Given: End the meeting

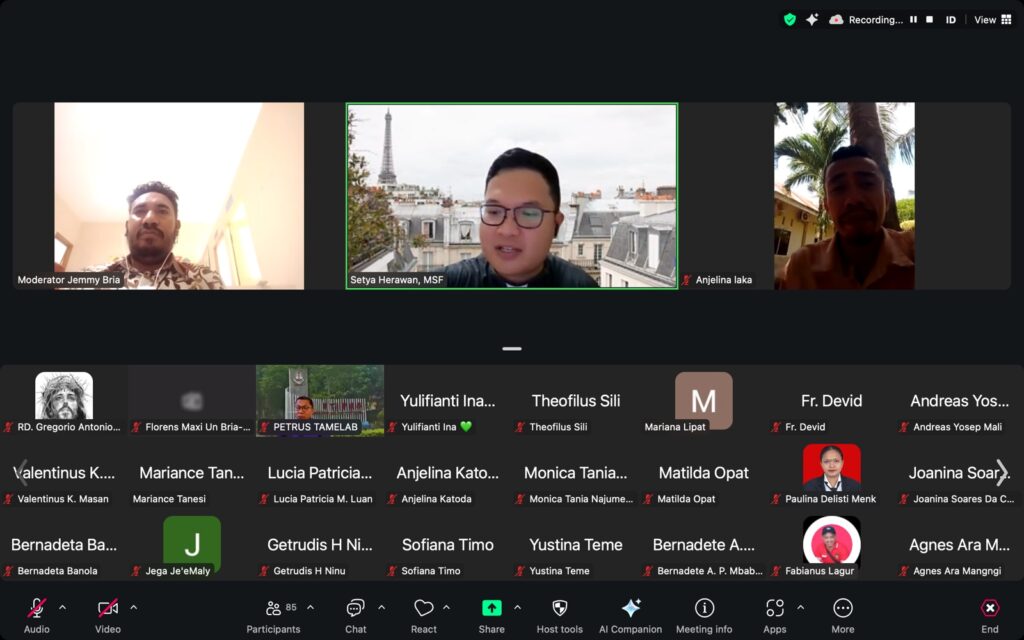Looking at the screenshot, I should point(989,609).
